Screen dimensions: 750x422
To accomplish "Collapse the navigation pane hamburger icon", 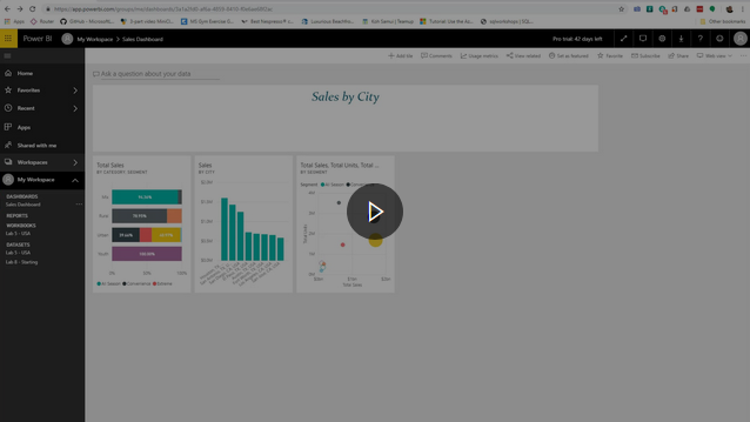I will coord(8,56).
